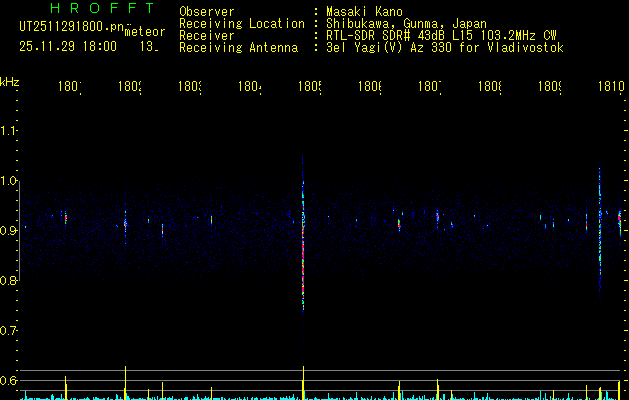Select the first time tick at 1801

(69, 88)
